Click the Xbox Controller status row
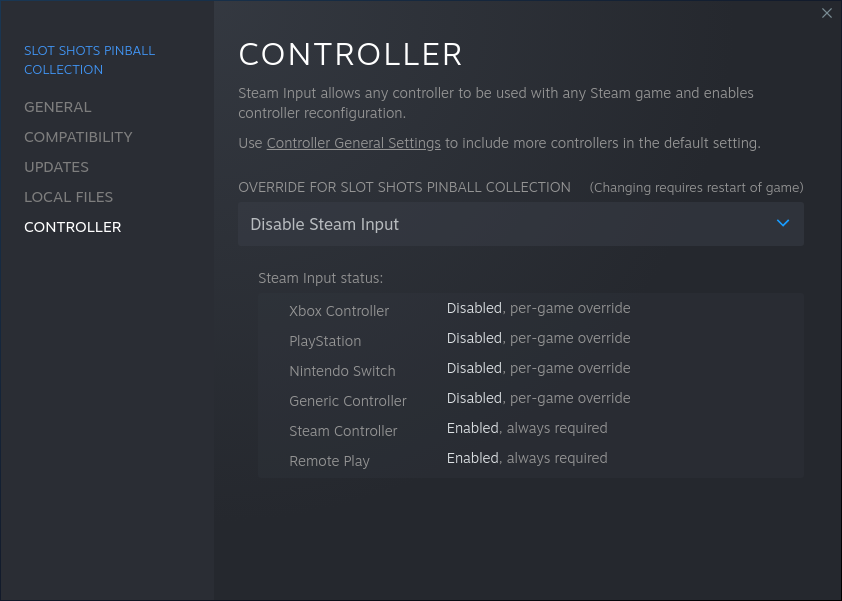 [x=530, y=309]
